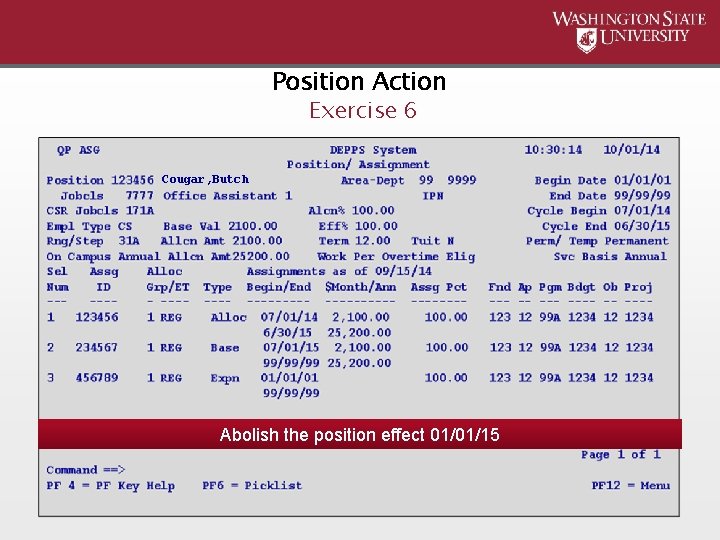This screenshot has width=720, height=540.
Task: Click the Term value 12.00
Action: [372, 241]
